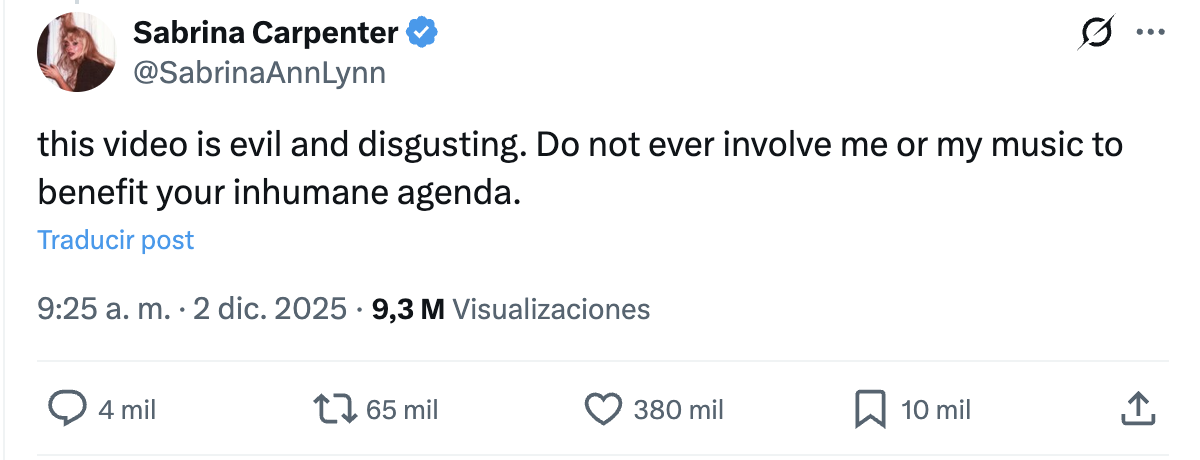
Task: Click the Traducir post link
Action: pos(116,241)
